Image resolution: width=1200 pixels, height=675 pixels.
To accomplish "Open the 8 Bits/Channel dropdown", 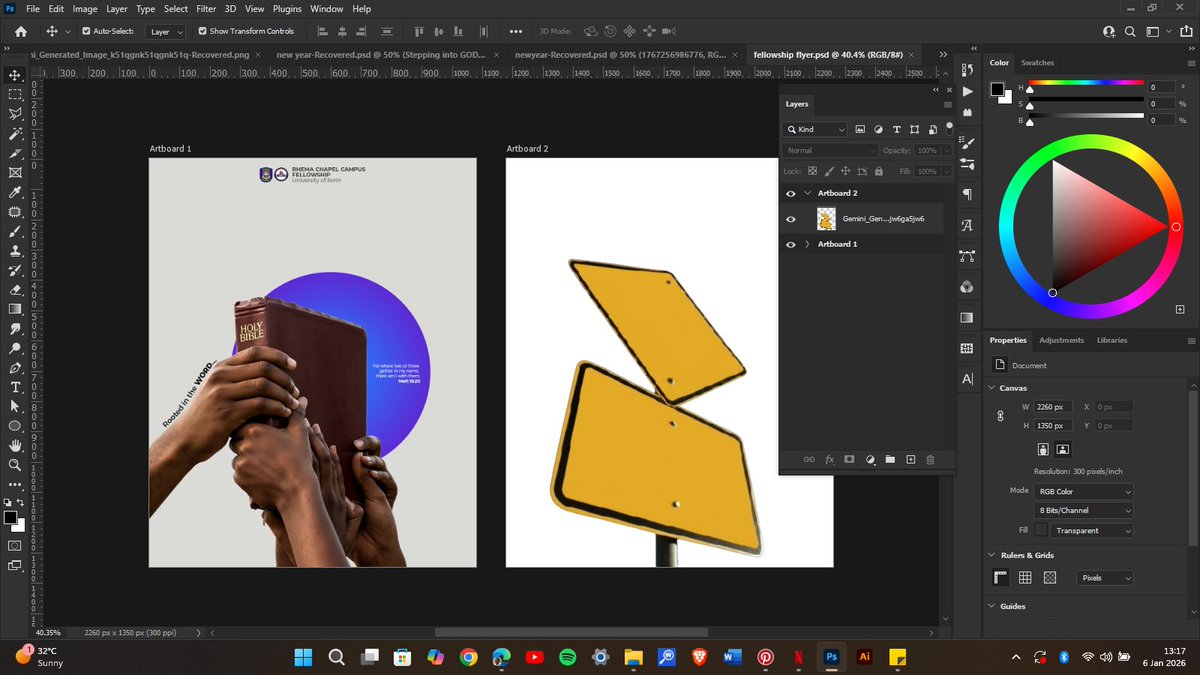I will coord(1084,510).
